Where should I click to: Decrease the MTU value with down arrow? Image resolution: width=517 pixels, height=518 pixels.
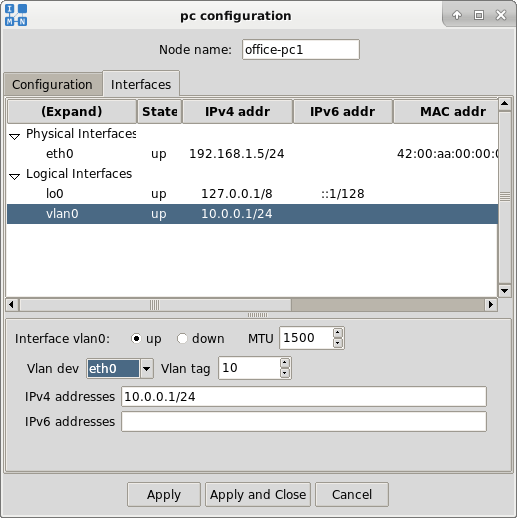click(x=338, y=343)
